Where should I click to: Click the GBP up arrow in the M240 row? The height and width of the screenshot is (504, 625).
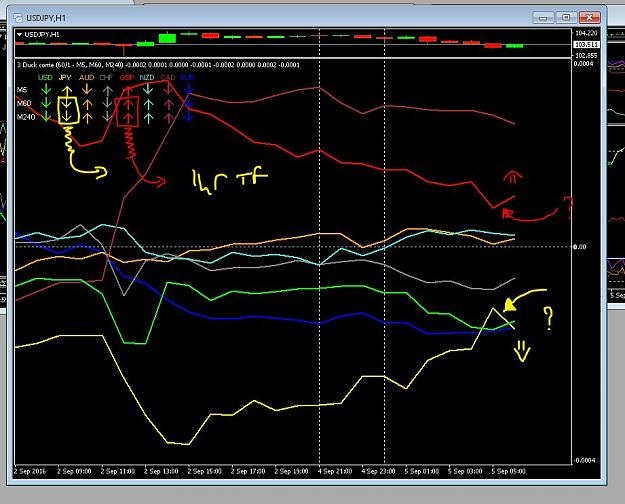pyautogui.click(x=128, y=118)
